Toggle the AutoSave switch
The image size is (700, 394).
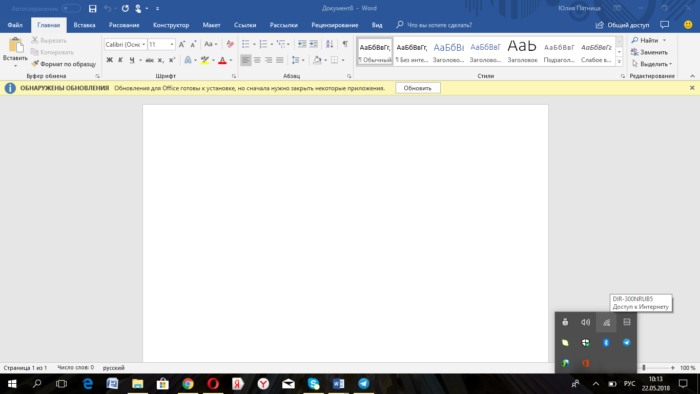[71, 8]
